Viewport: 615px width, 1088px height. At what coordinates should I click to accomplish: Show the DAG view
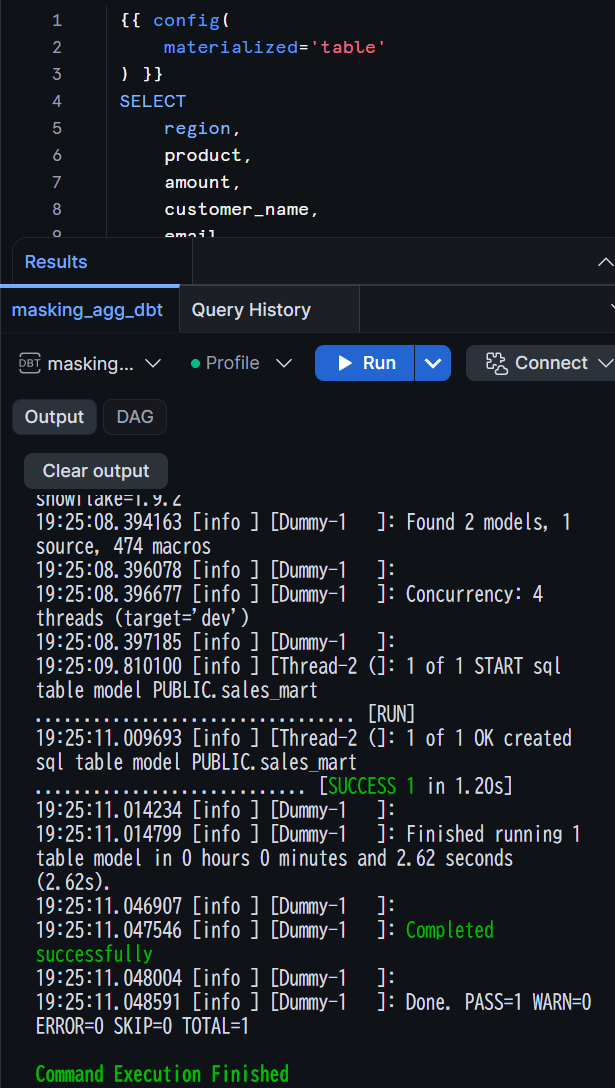click(135, 417)
